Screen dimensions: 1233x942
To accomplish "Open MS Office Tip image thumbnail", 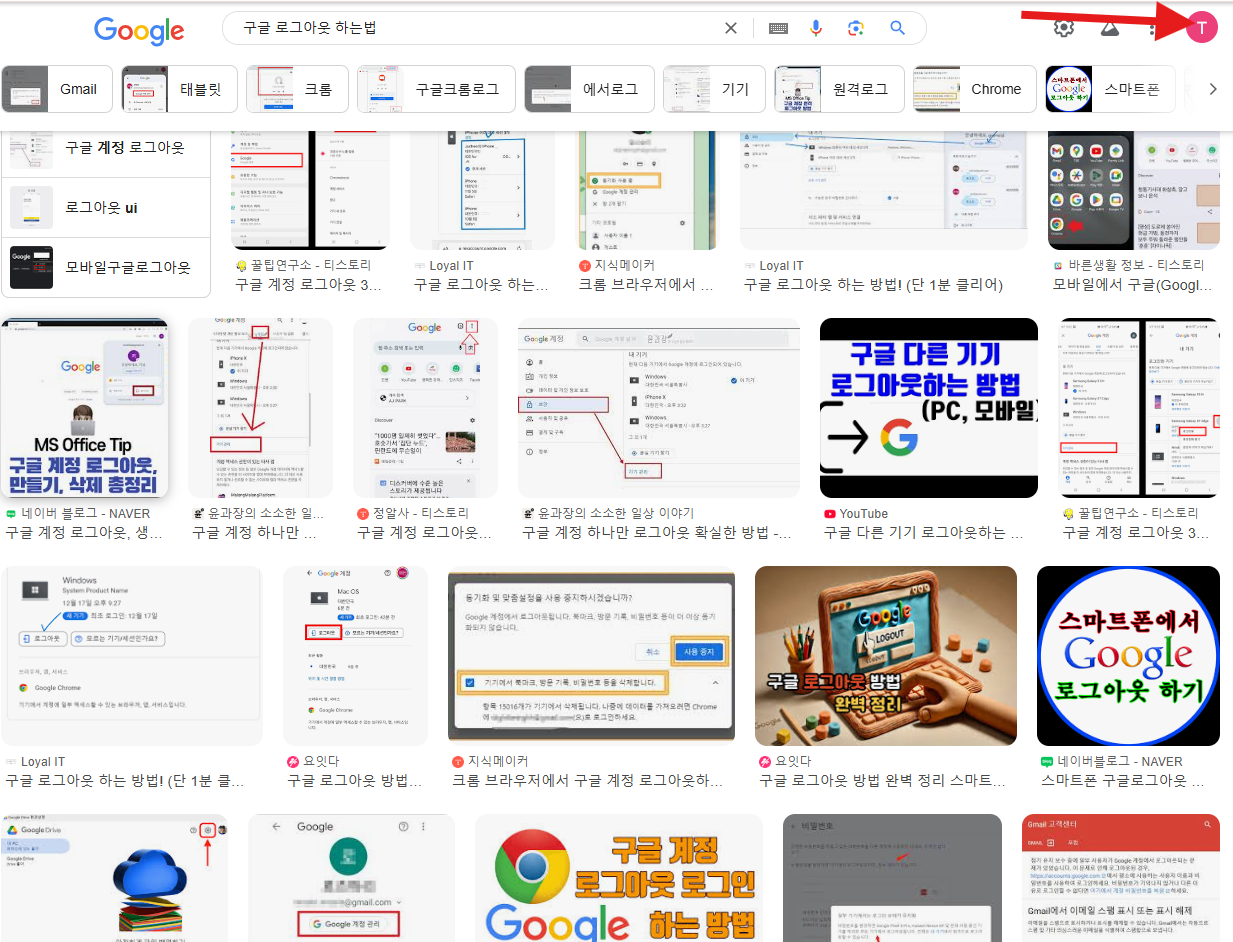I will [x=85, y=408].
